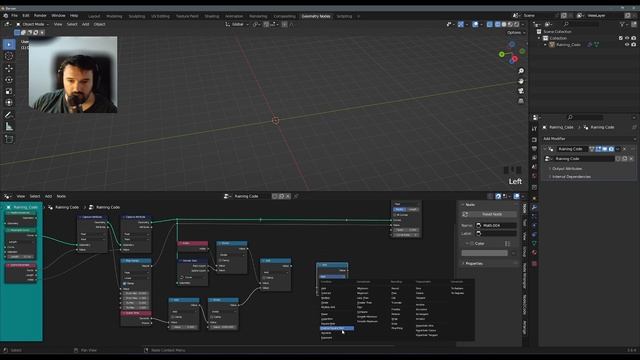Open the Texture properties tab

[534, 264]
